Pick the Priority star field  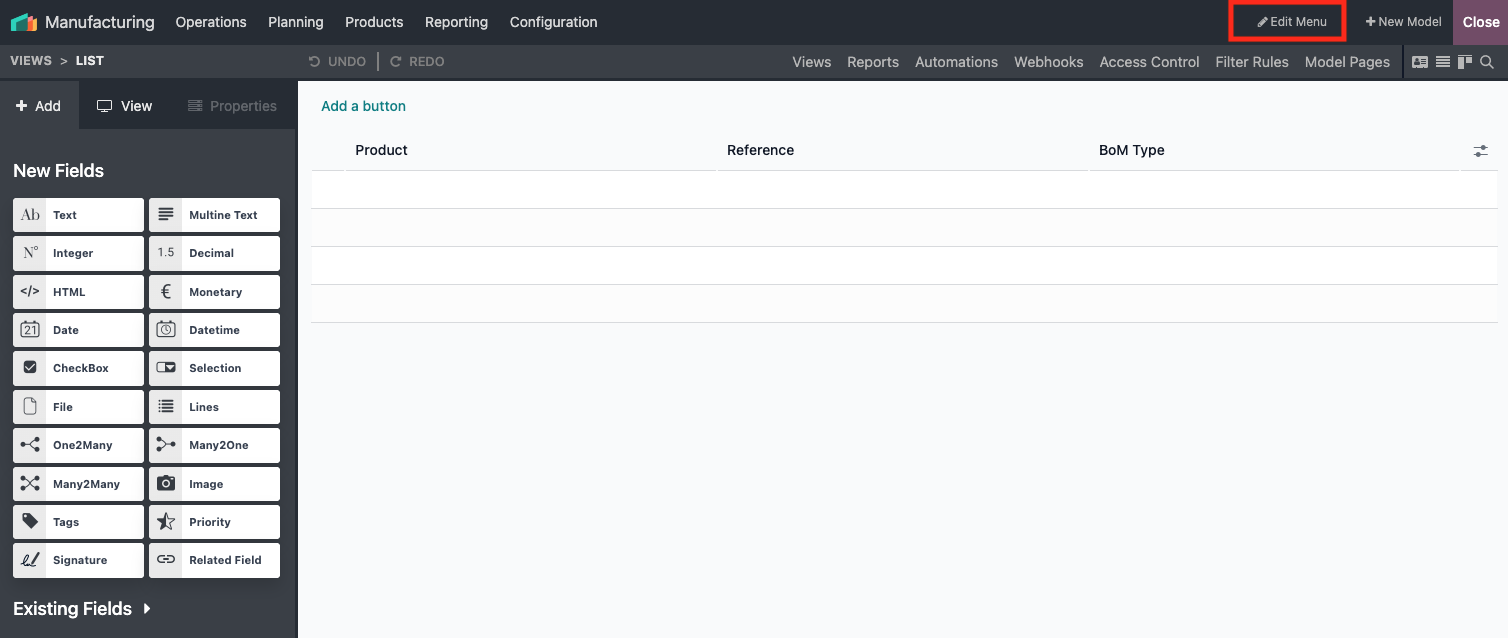point(214,522)
